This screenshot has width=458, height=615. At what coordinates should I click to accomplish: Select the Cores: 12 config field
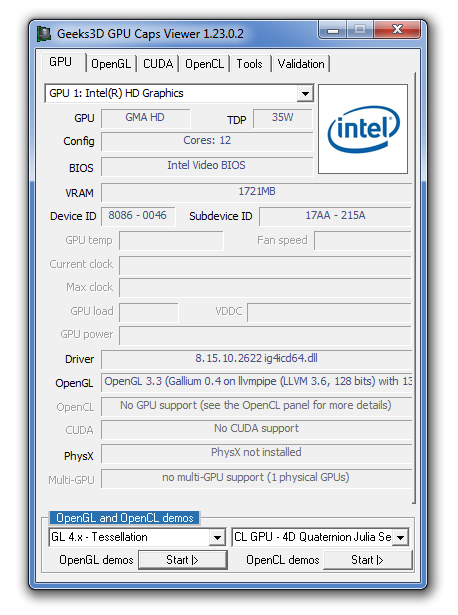[x=207, y=141]
